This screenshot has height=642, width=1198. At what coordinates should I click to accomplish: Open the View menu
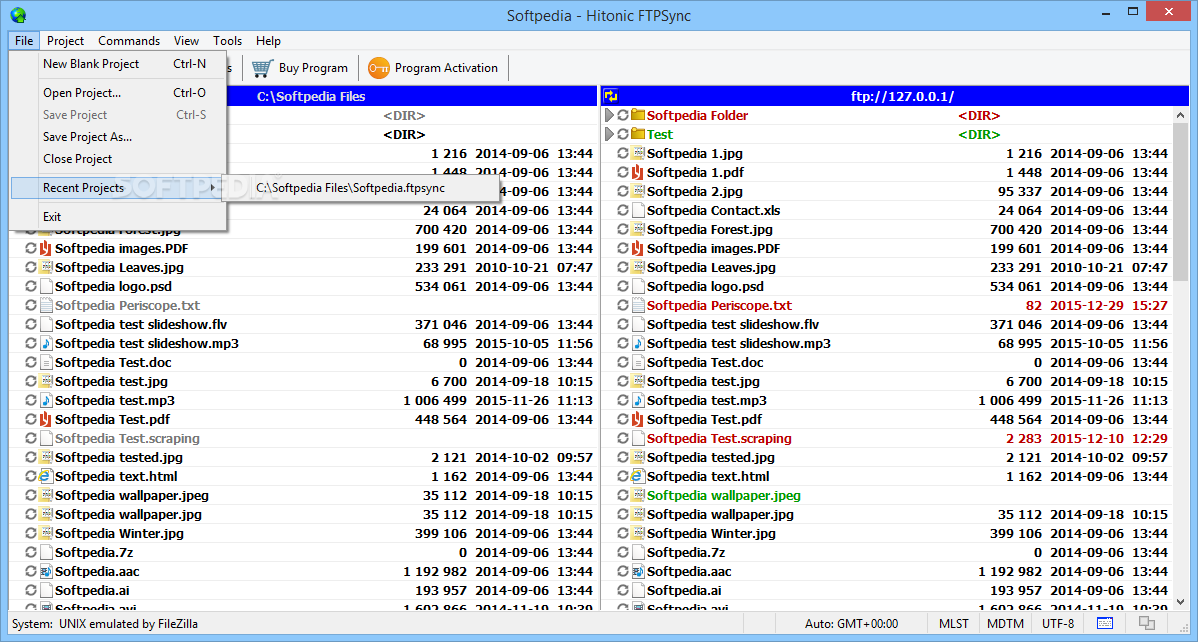(x=186, y=41)
